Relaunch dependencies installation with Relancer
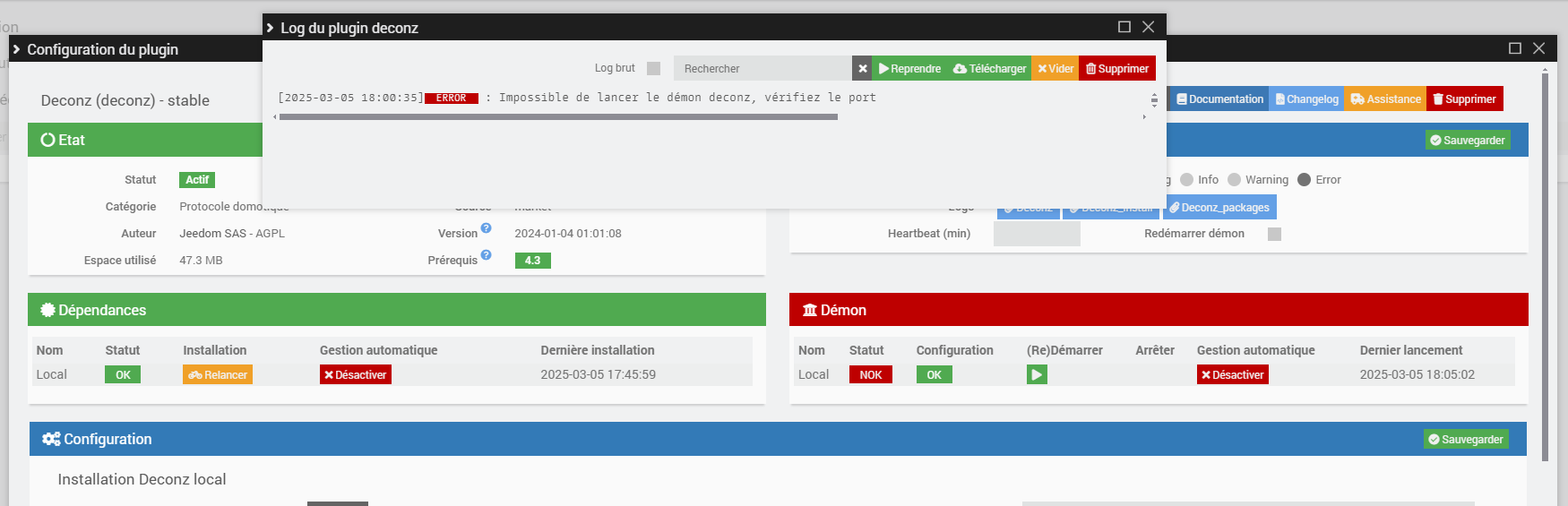This screenshot has width=1568, height=506. coord(218,374)
